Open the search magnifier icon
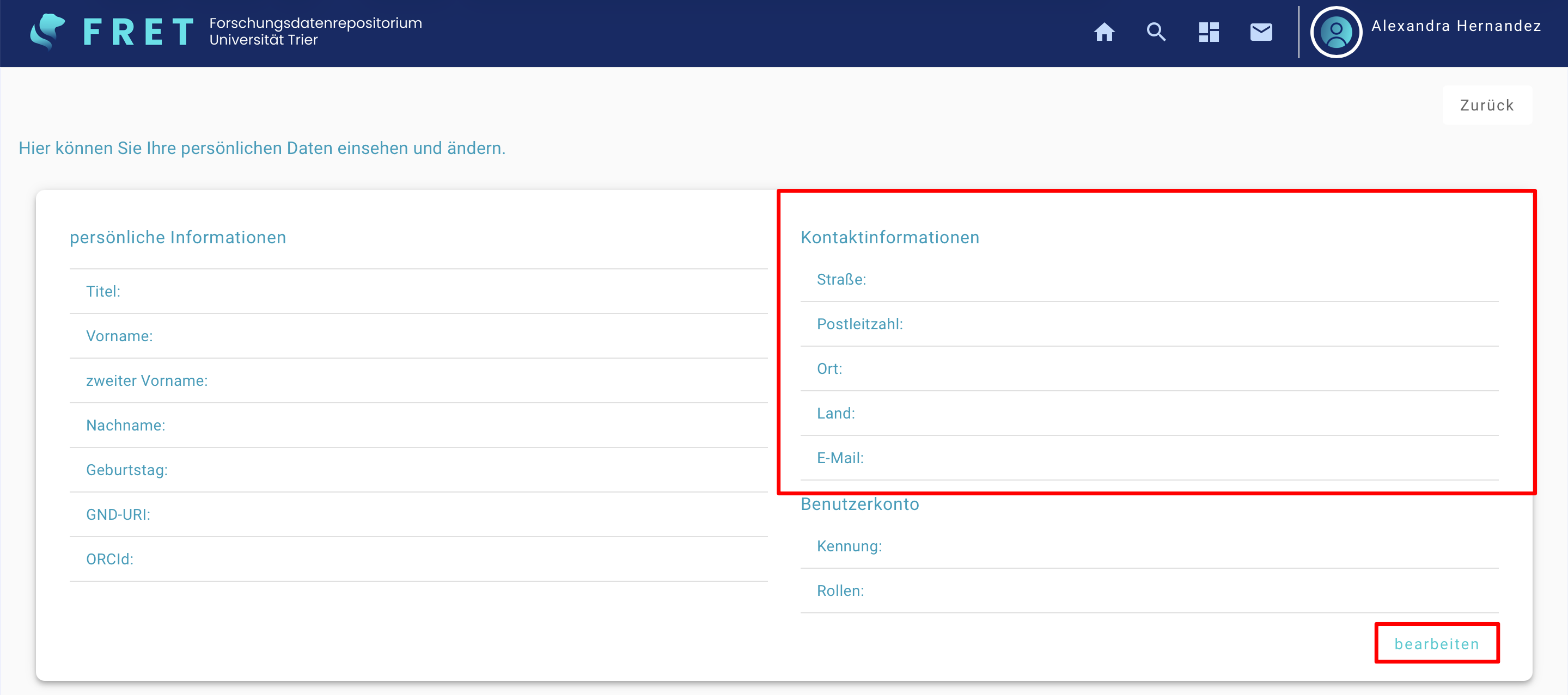 1156,32
